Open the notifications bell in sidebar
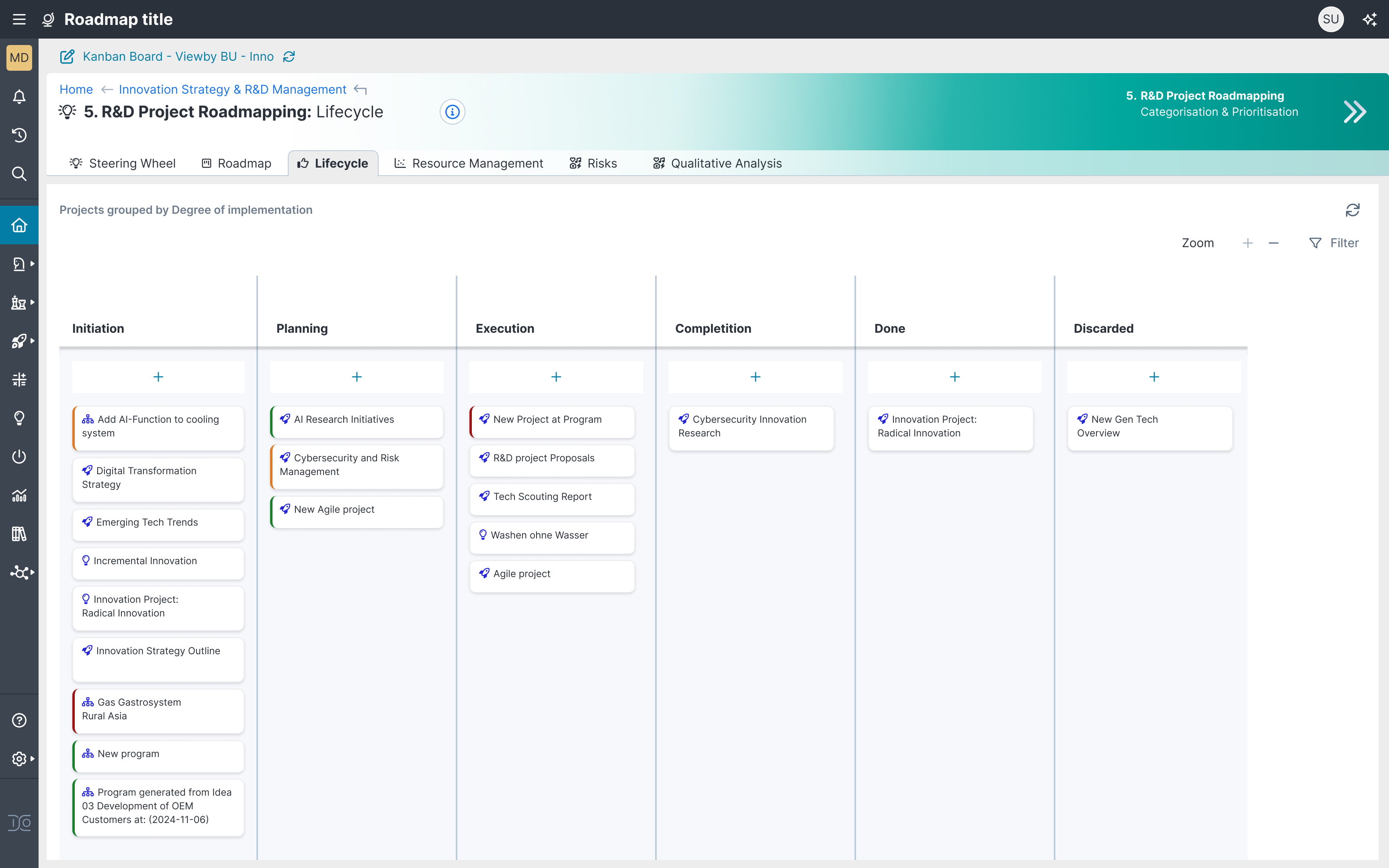1389x868 pixels. [19, 96]
